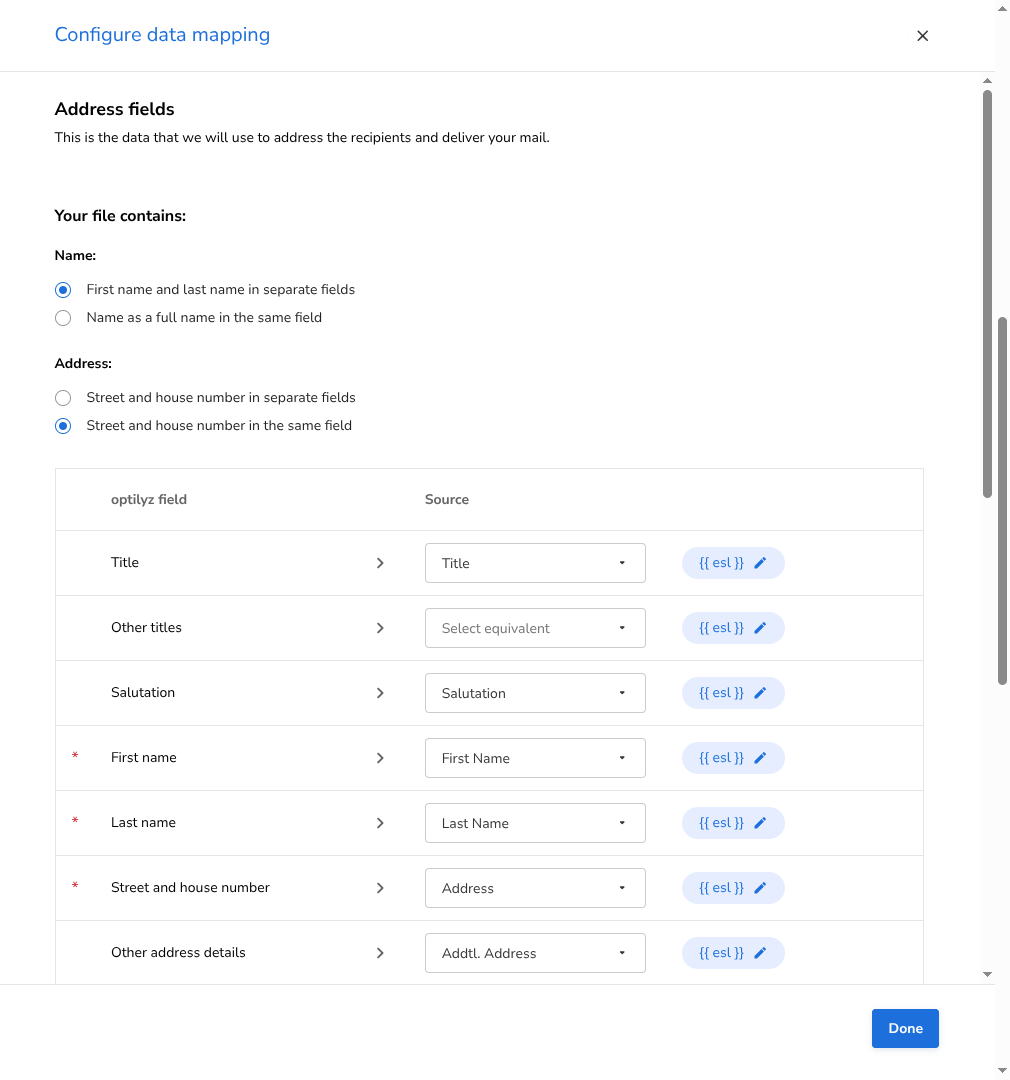Edit esl expression for Title row
1010x1080 pixels.
733,563
